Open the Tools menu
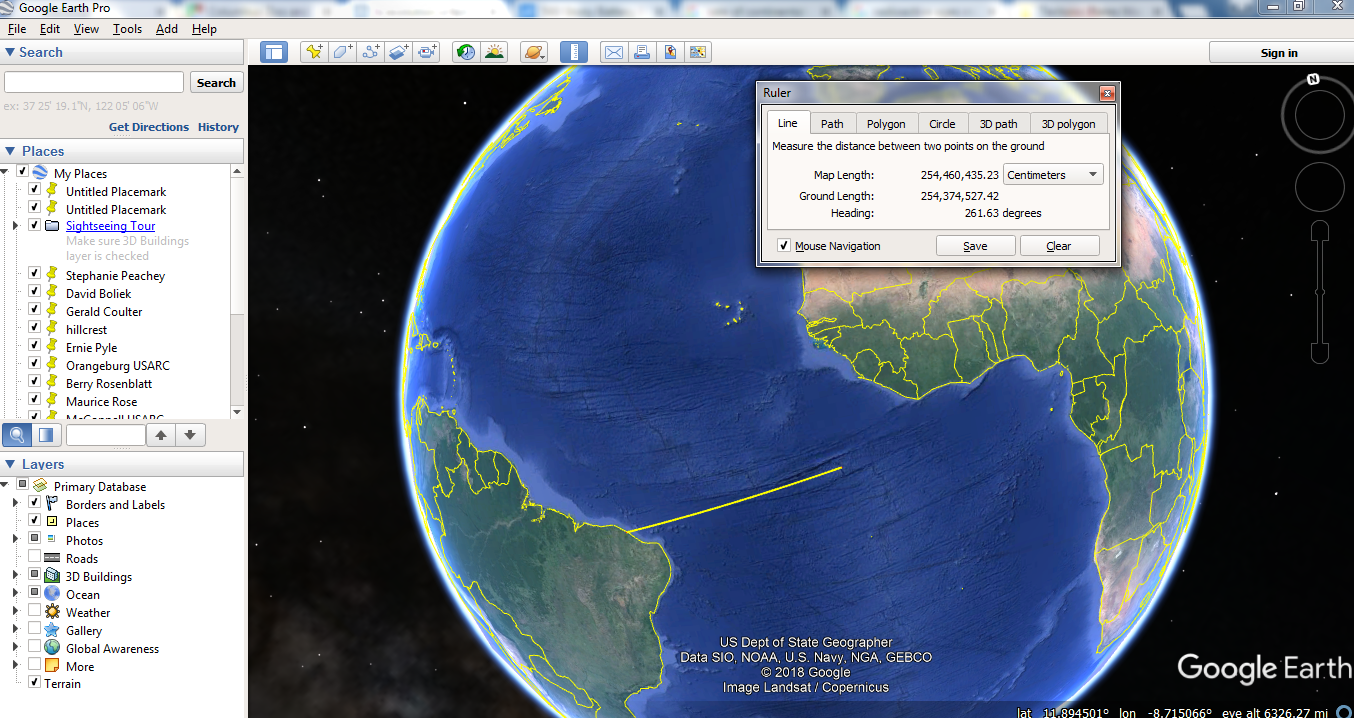Viewport: 1354px width, 718px height. (x=127, y=29)
